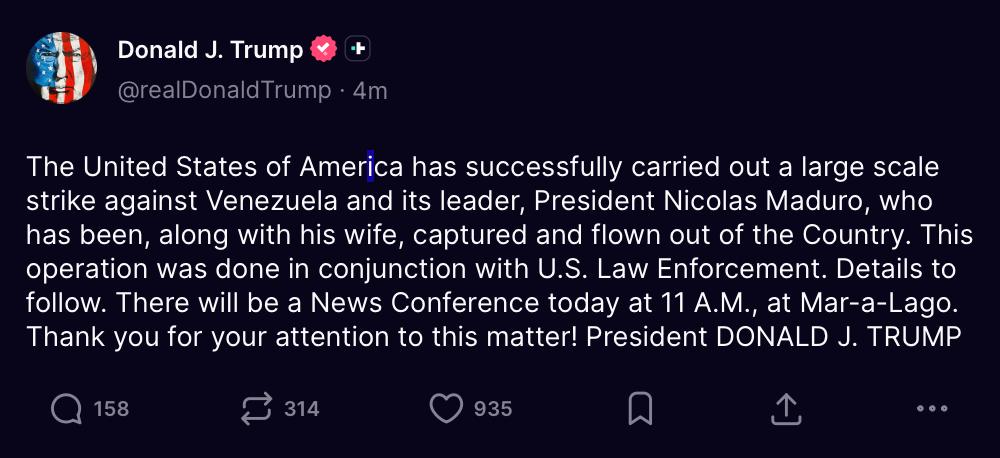
Task: Click the 158 reply count
Action: [111, 408]
